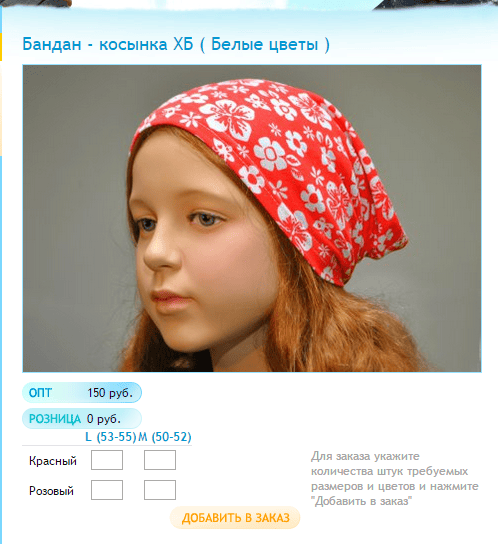The height and width of the screenshot is (544, 498).
Task: Enlarge the product photo of the mannequin
Action: pyautogui.click(x=252, y=218)
